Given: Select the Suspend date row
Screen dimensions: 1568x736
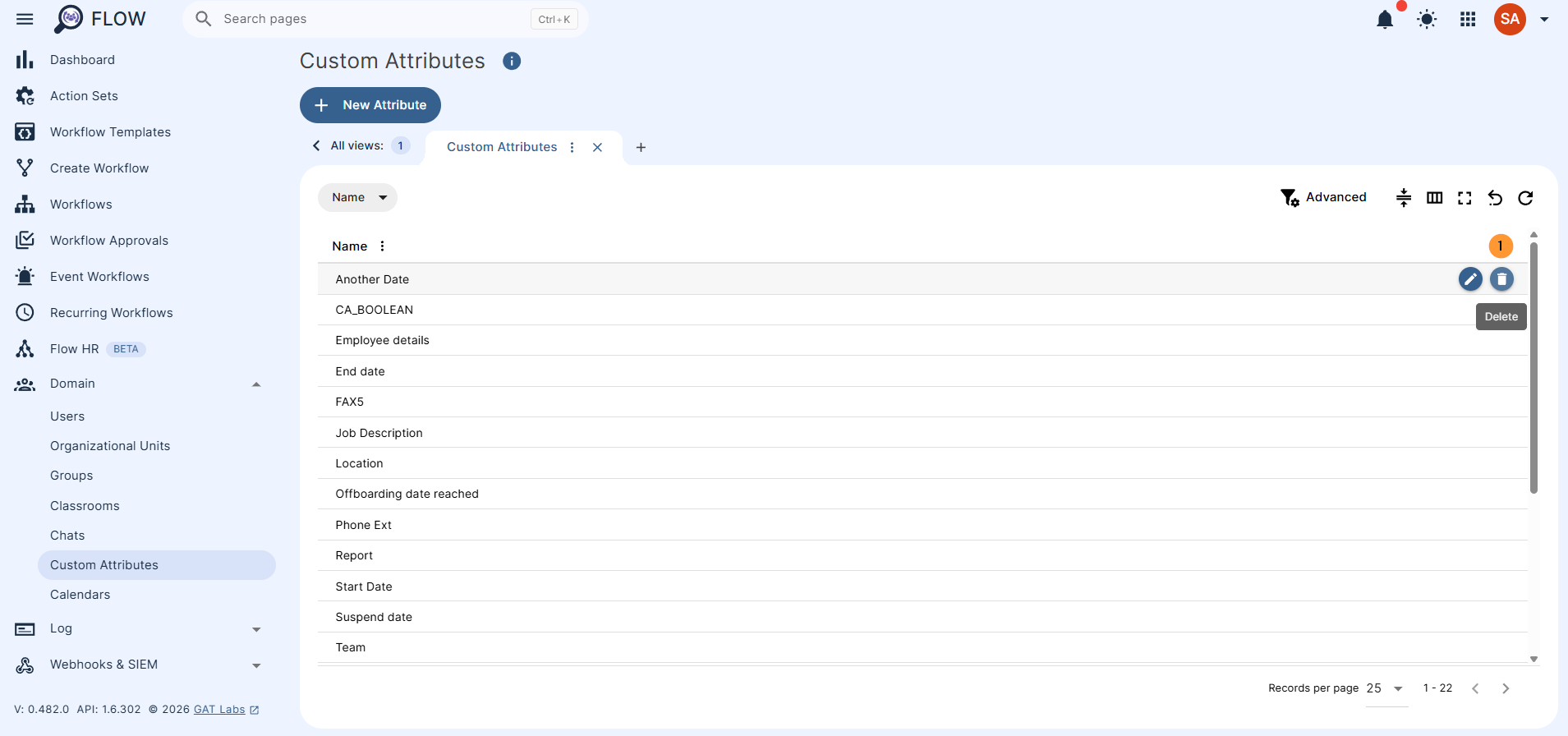Looking at the screenshot, I should click(922, 617).
